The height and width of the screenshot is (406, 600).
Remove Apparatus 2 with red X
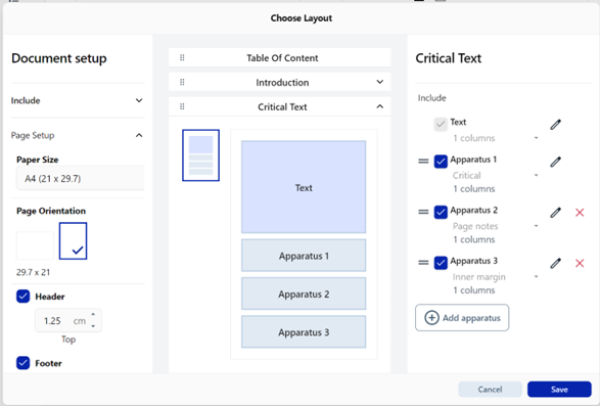[579, 212]
